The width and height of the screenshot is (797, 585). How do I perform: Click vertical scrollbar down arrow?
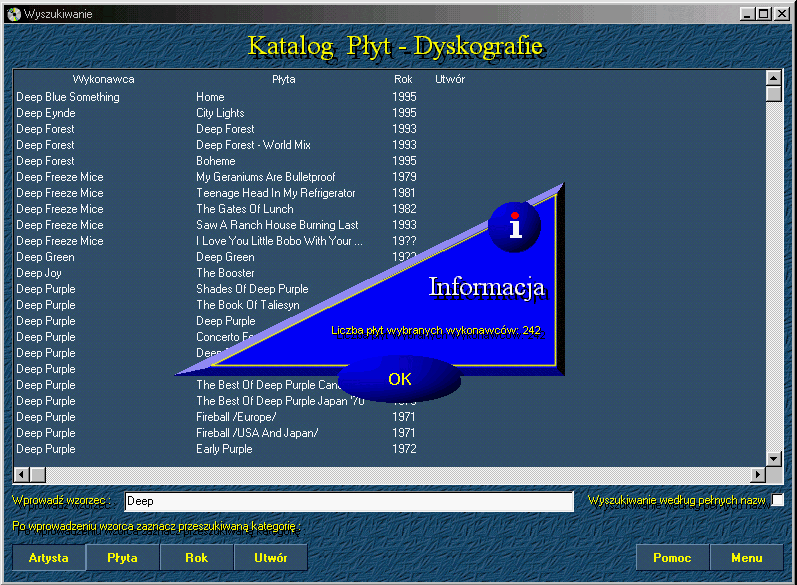774,458
